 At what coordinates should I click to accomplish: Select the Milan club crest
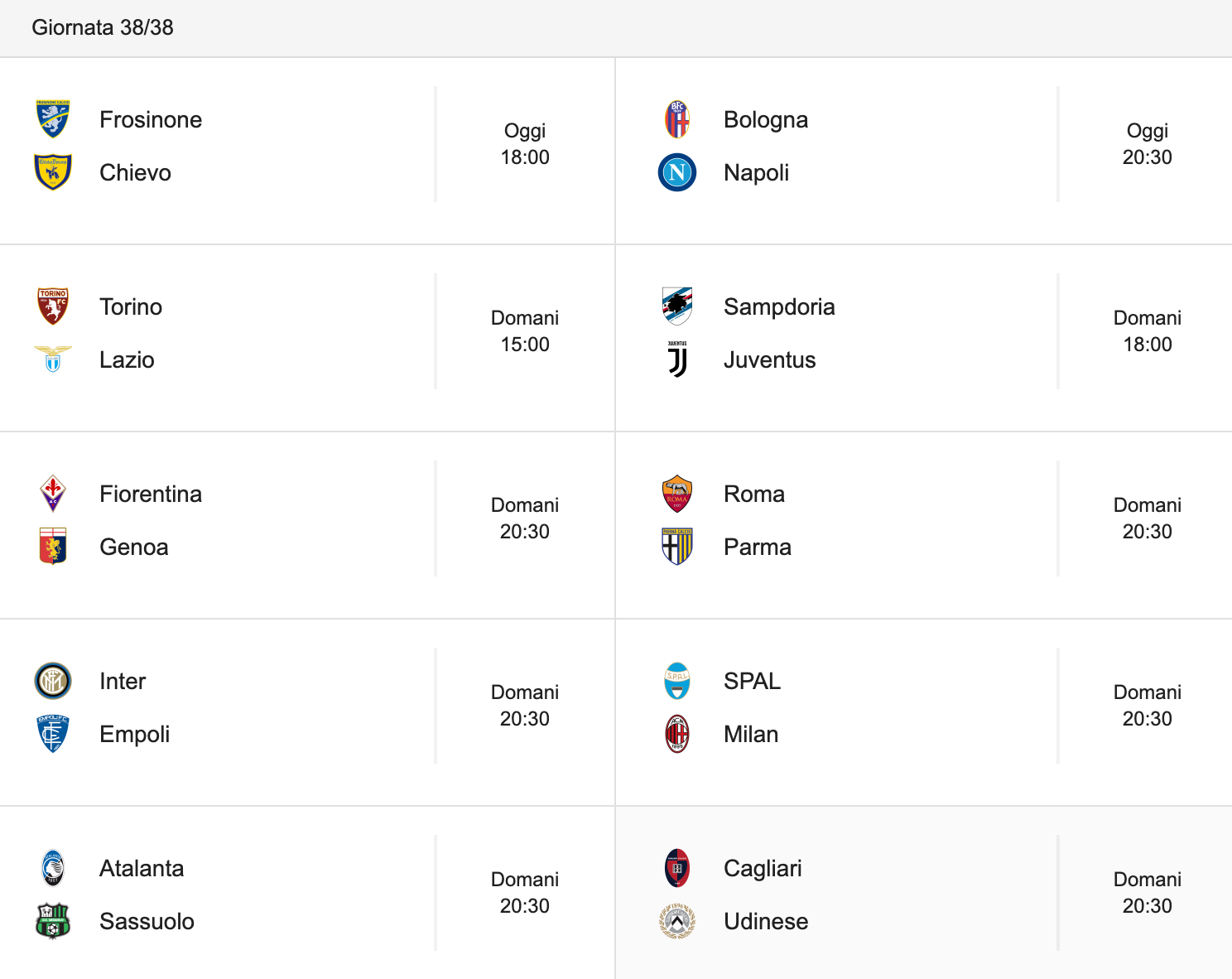point(677,734)
